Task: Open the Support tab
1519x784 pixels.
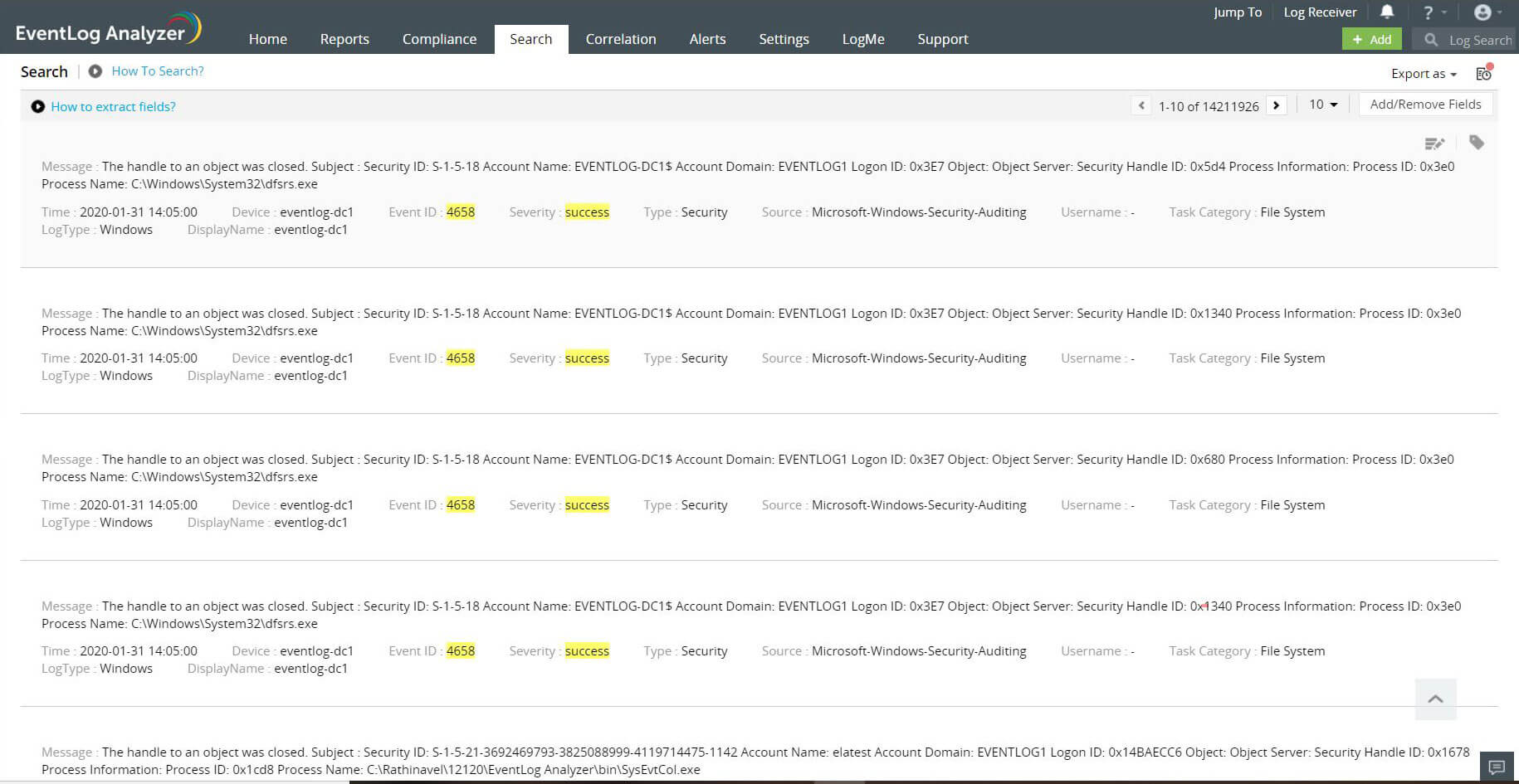Action: tap(943, 39)
